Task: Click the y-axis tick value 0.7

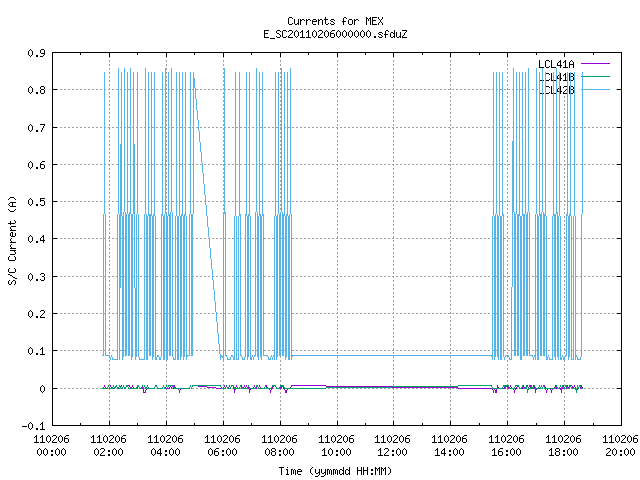Action: point(36,128)
